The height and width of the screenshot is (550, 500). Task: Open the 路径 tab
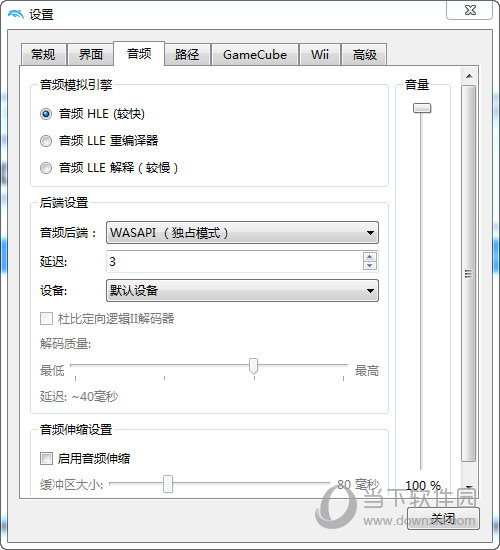tap(187, 55)
